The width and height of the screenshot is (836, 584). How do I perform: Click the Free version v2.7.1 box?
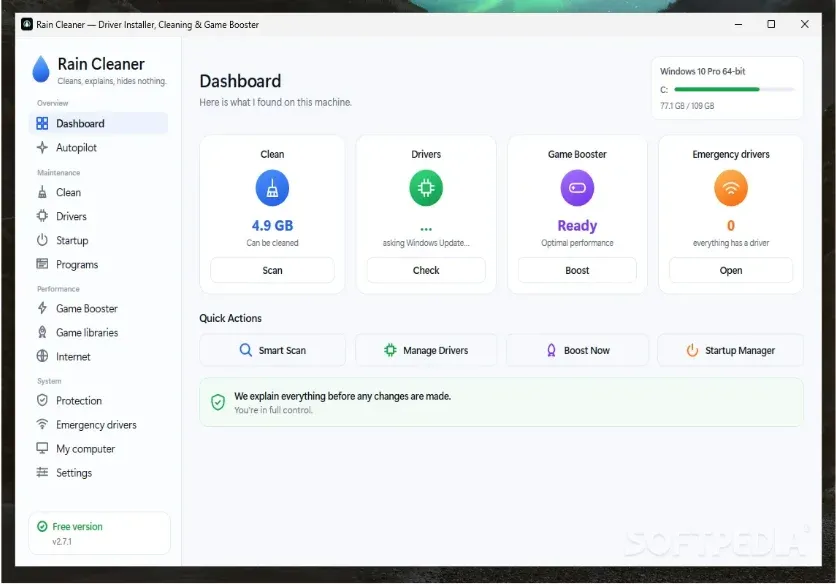pos(99,533)
